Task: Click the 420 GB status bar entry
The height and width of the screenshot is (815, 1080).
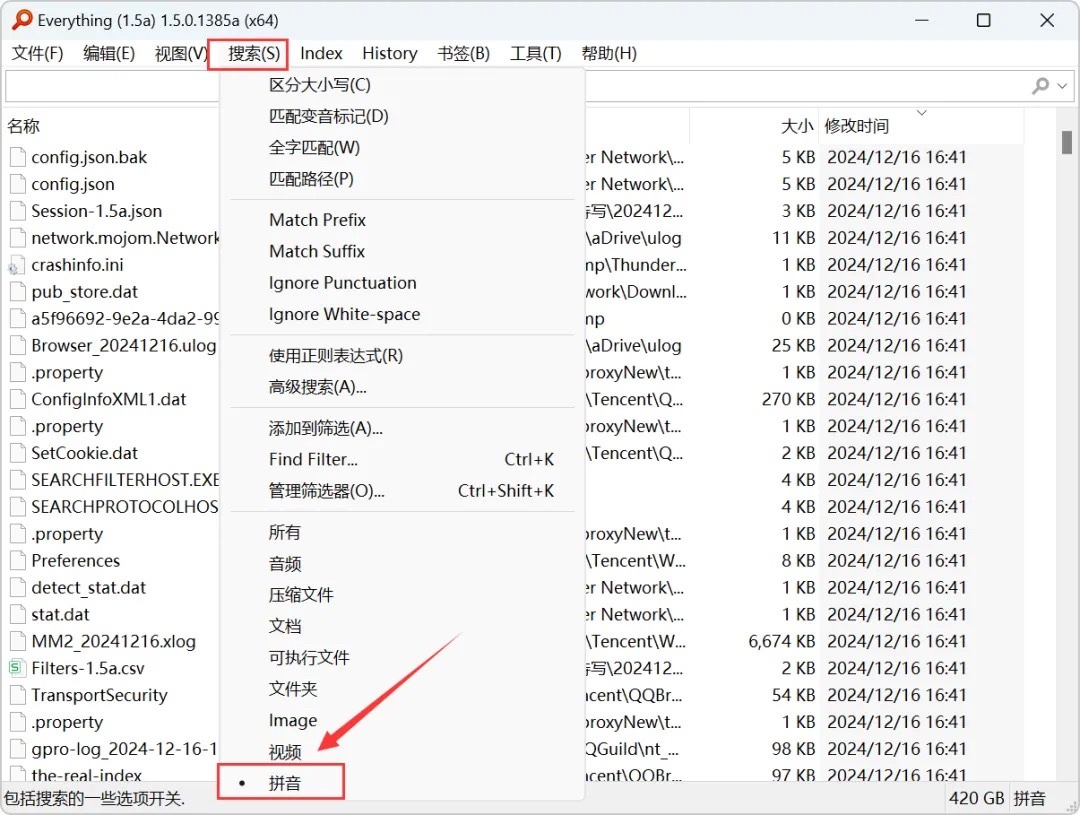Action: (977, 798)
